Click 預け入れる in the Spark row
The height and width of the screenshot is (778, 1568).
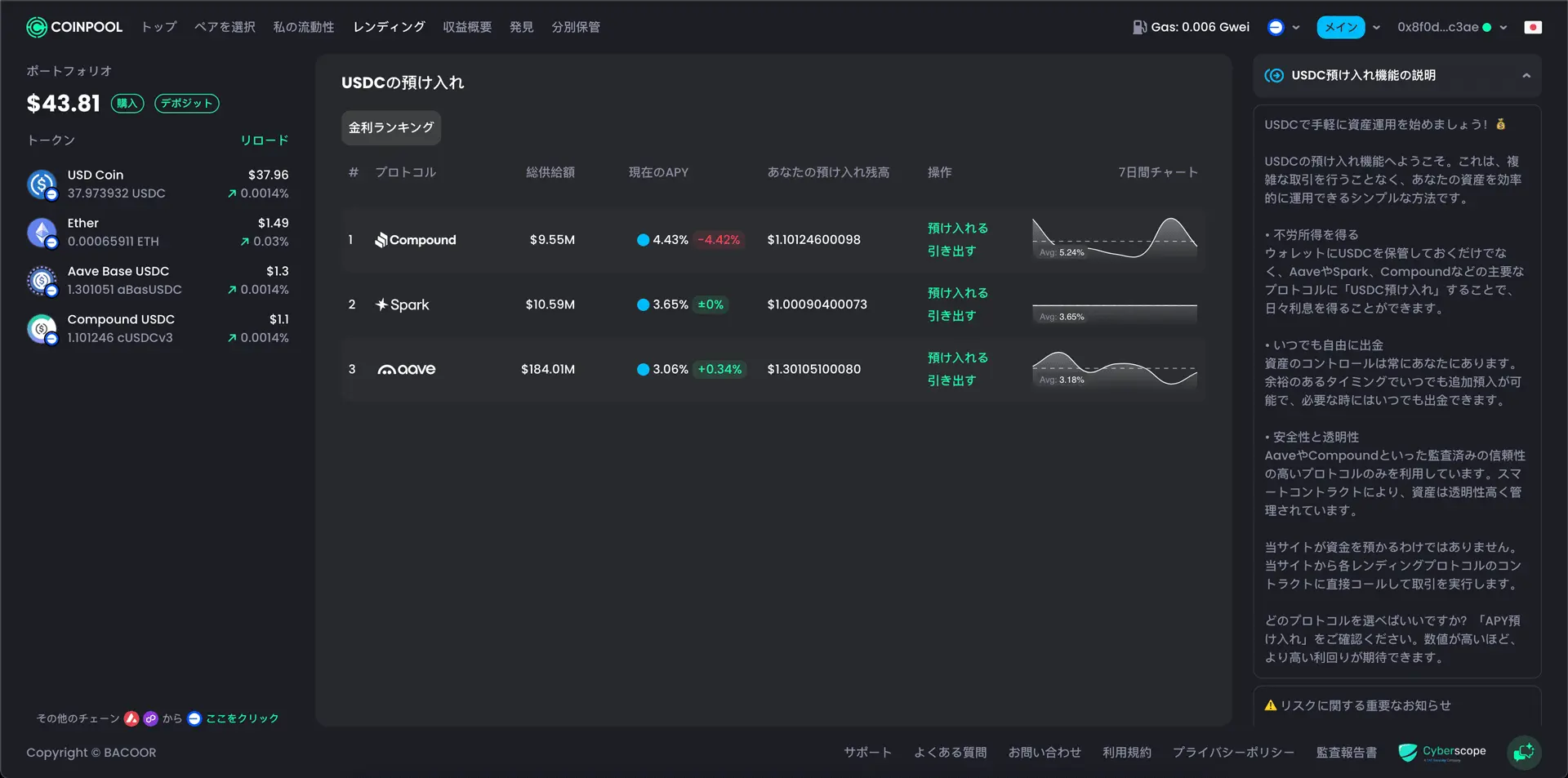coord(958,292)
